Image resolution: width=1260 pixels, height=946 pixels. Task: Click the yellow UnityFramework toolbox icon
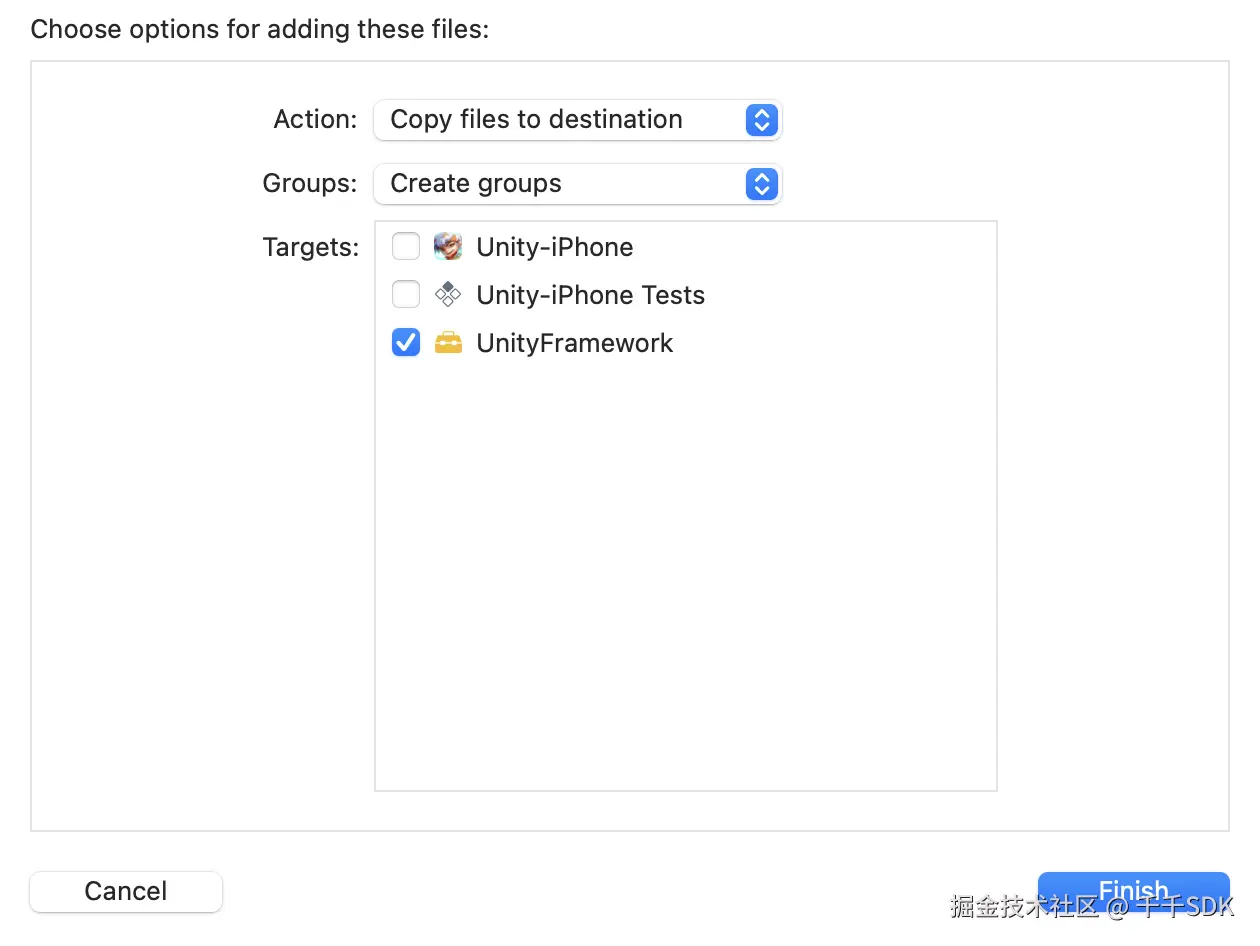click(x=448, y=343)
